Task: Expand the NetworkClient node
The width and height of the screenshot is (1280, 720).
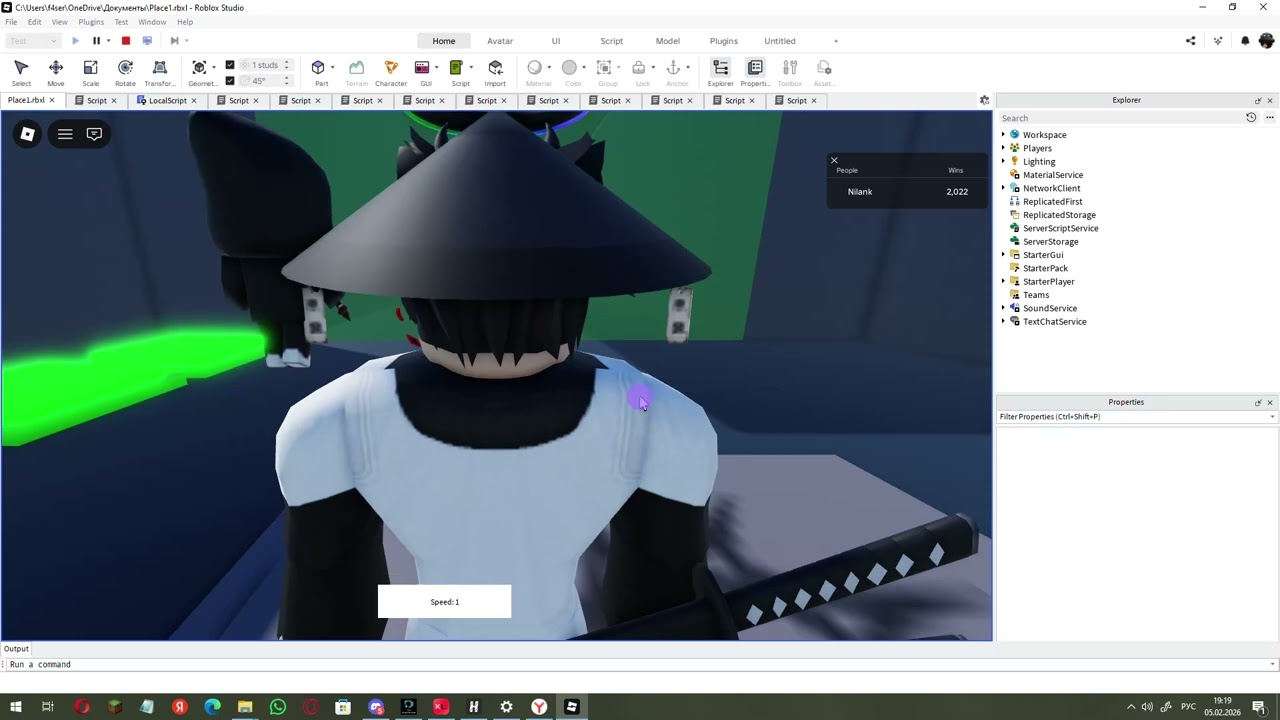Action: pyautogui.click(x=1003, y=188)
